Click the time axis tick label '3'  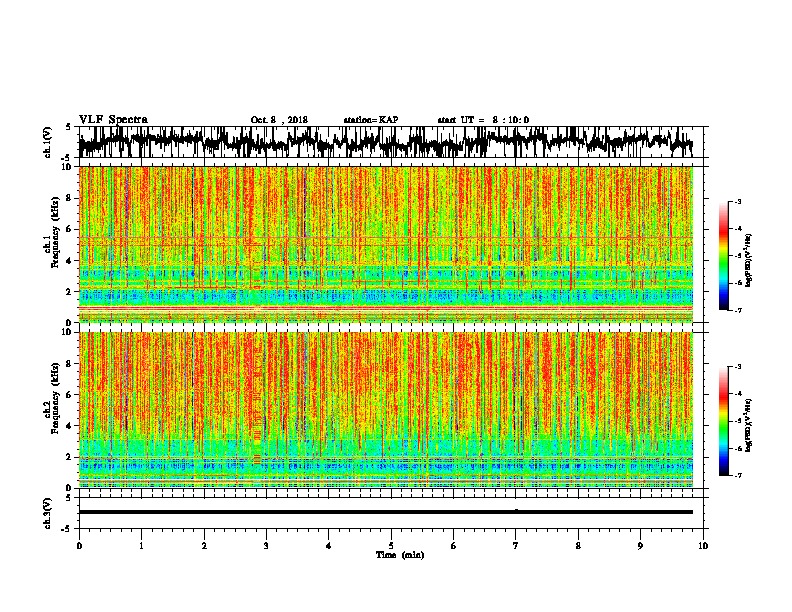click(x=266, y=546)
